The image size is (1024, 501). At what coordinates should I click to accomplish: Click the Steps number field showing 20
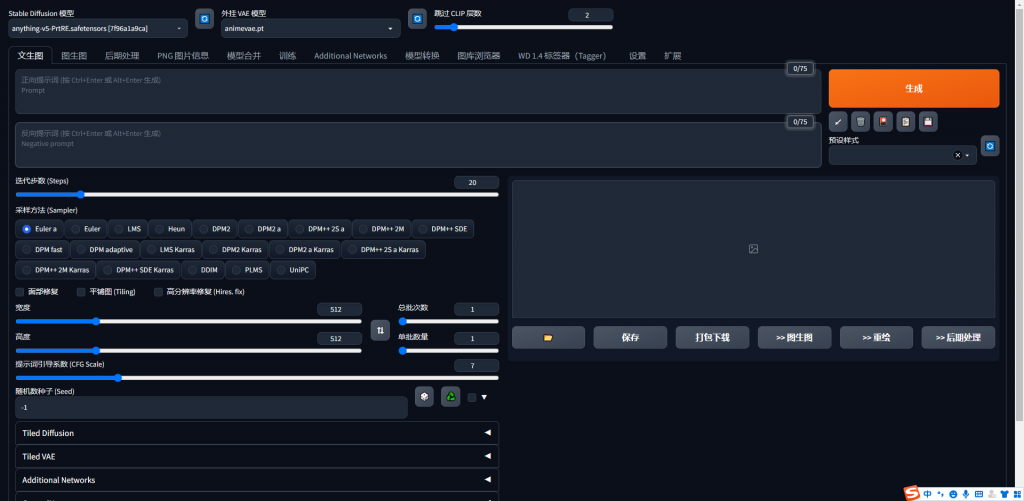click(x=476, y=183)
